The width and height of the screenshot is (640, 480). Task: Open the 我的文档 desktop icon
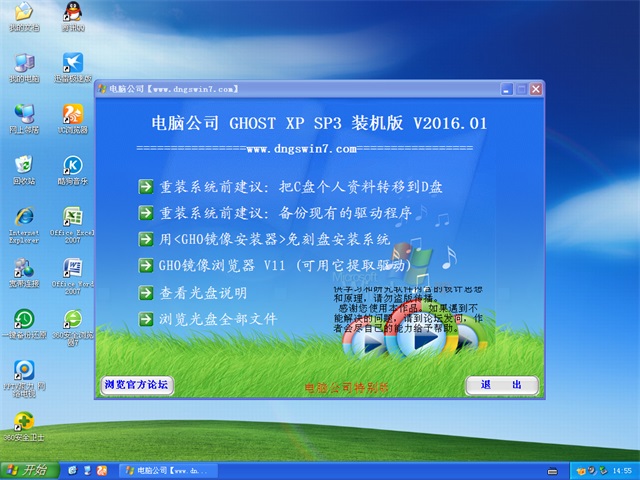click(x=20, y=15)
